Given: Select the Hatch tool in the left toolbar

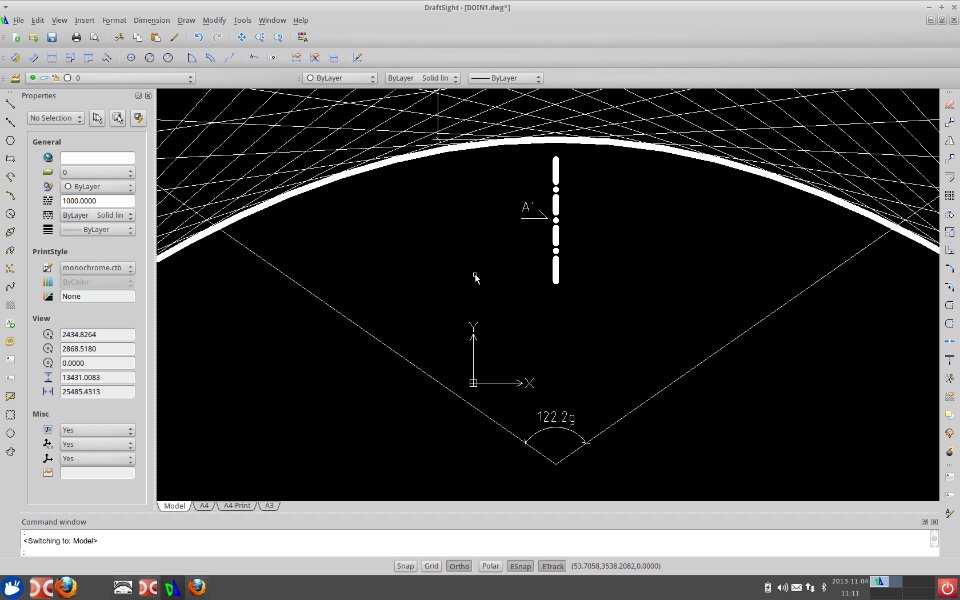Looking at the screenshot, I should [x=10, y=305].
